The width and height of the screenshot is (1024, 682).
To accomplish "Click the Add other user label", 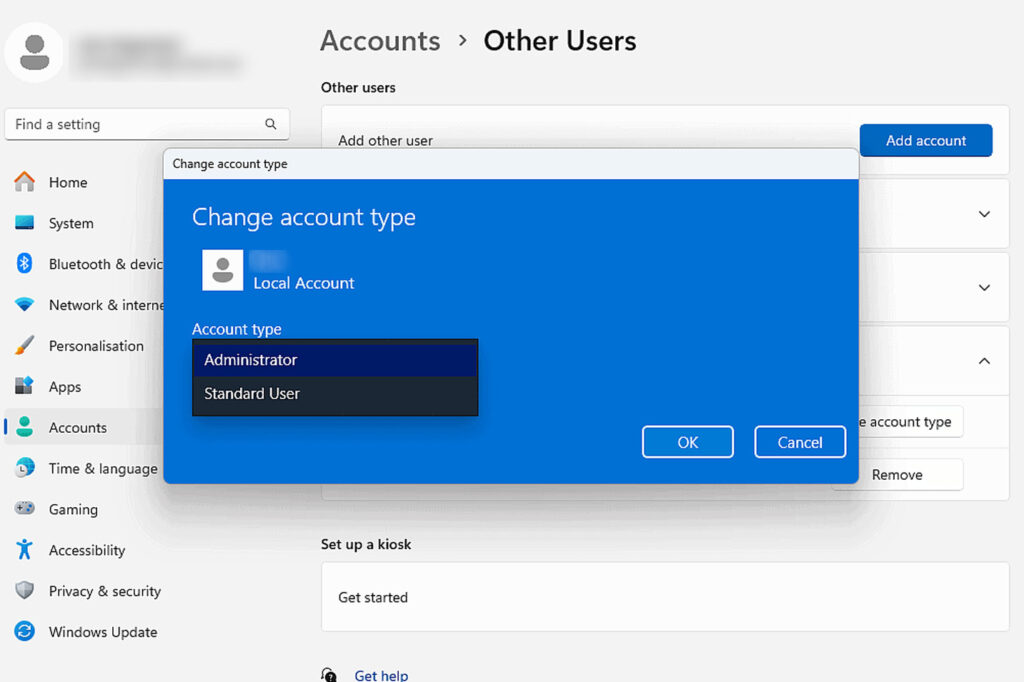I will (x=385, y=140).
